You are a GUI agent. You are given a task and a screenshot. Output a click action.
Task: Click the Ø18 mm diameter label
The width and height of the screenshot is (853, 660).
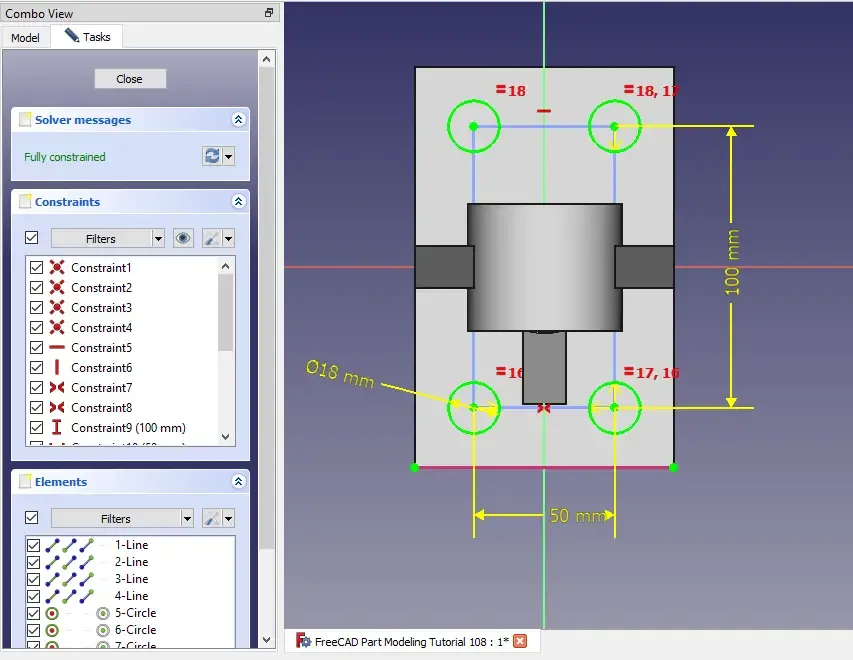coord(341,374)
